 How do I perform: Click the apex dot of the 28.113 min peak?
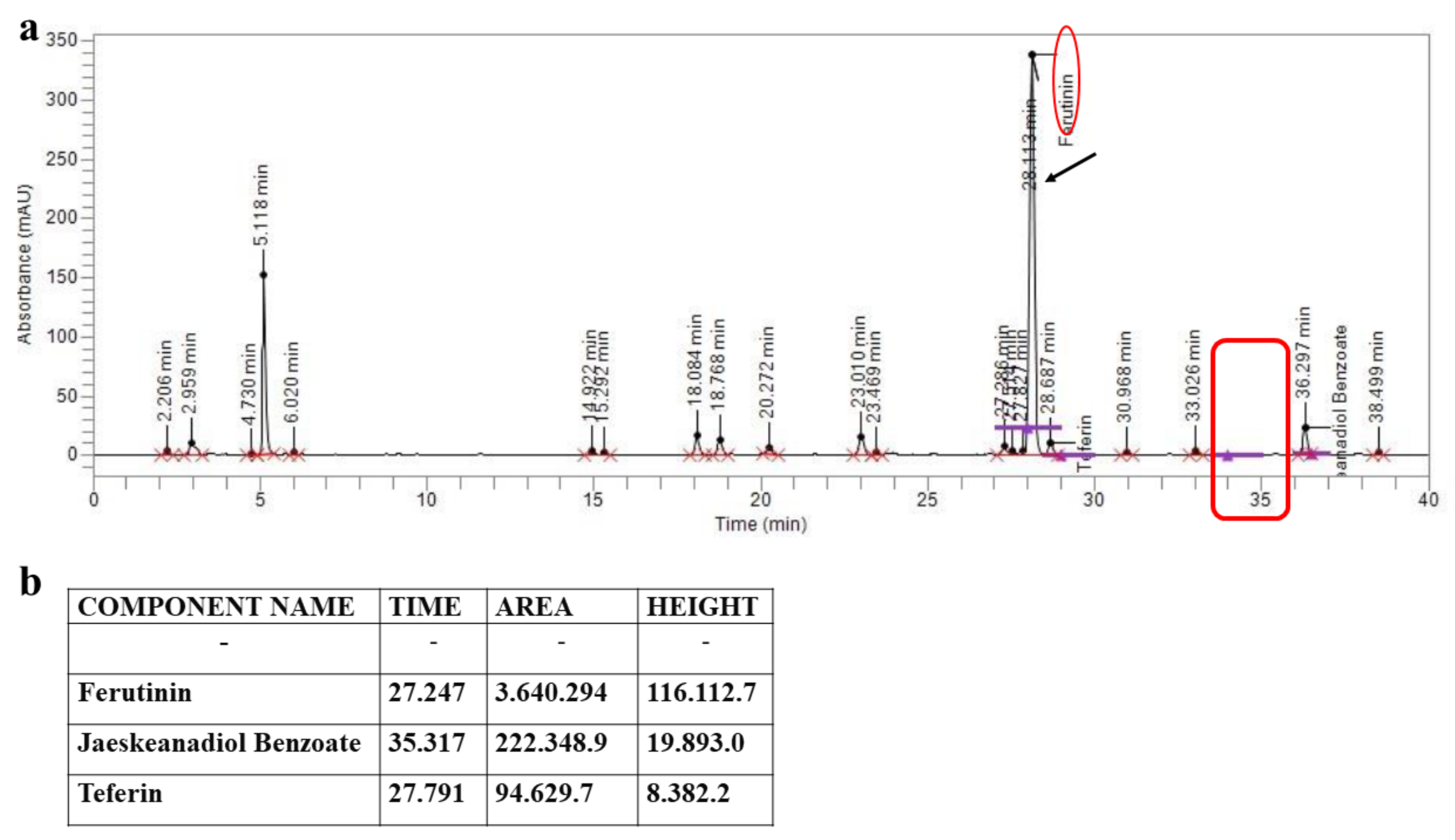point(1032,55)
